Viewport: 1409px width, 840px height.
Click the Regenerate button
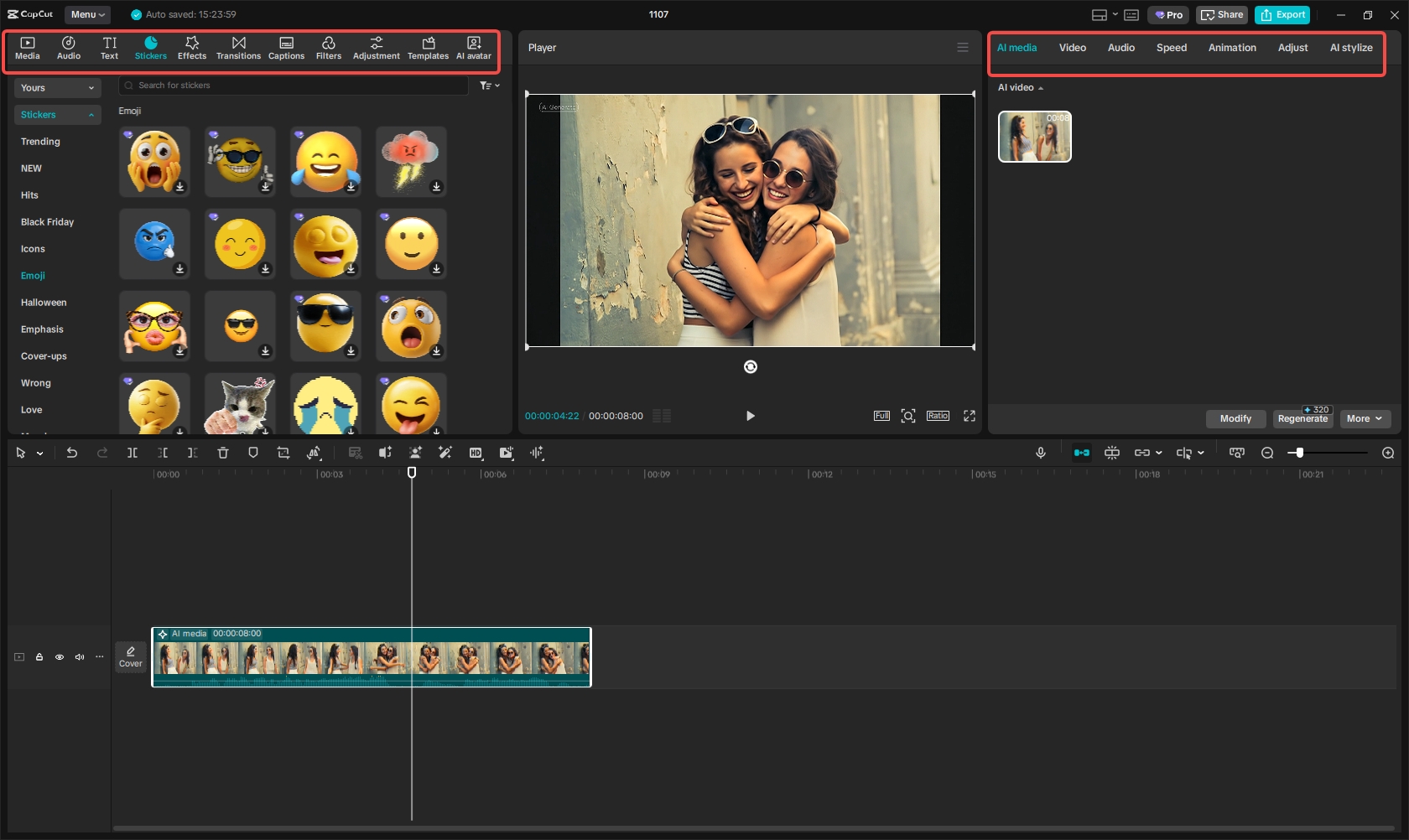[x=1302, y=419]
